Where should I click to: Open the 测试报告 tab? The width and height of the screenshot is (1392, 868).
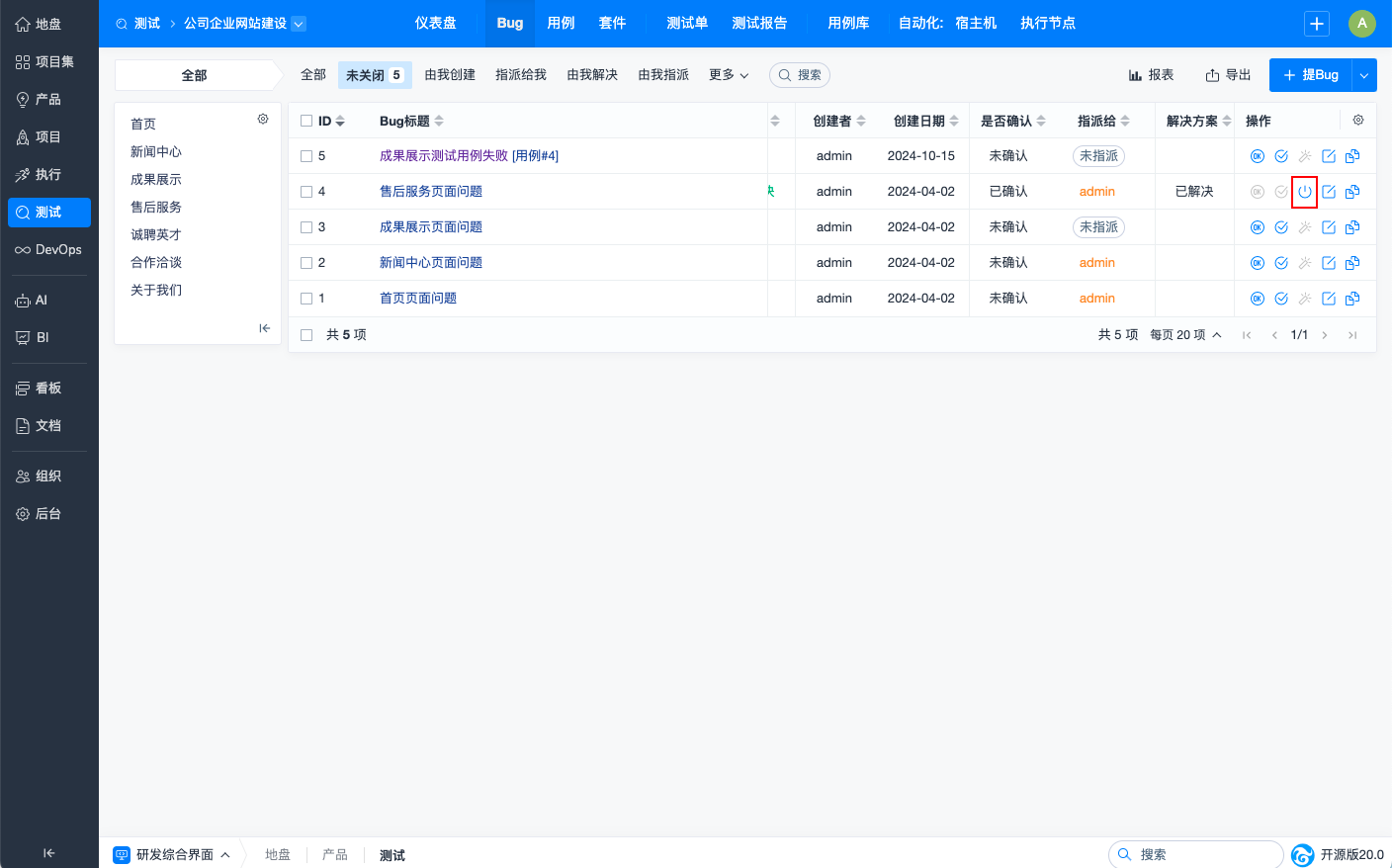click(x=759, y=24)
